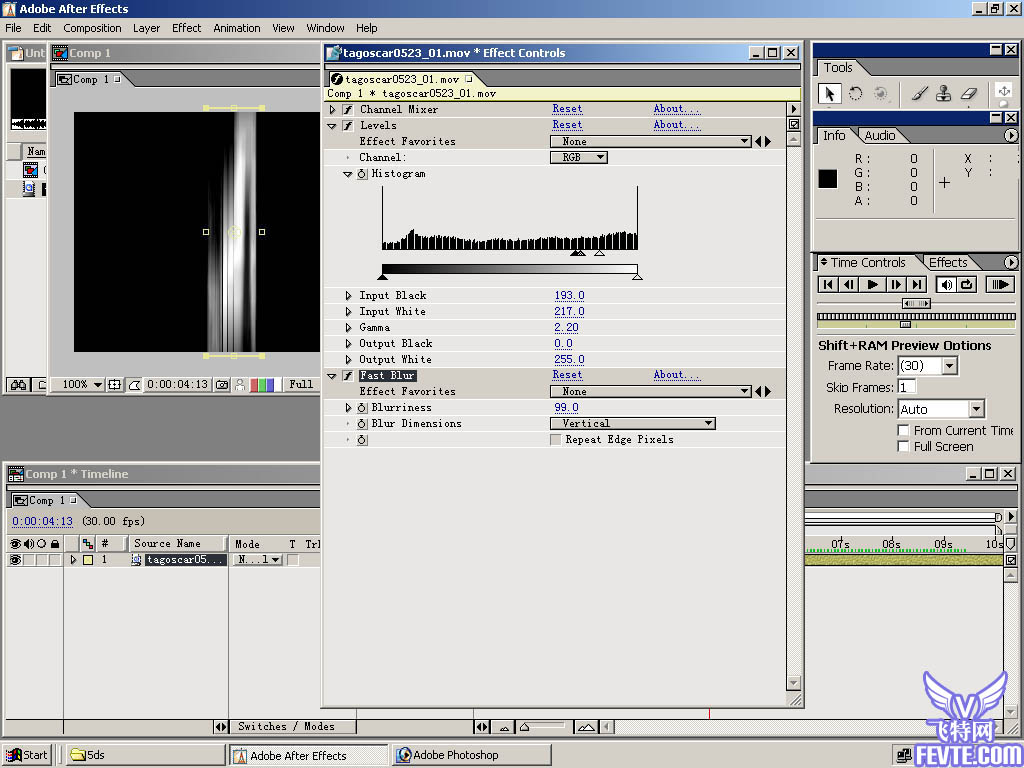This screenshot has height=768, width=1024.
Task: Step back one frame in Time Controls
Action: pos(850,284)
